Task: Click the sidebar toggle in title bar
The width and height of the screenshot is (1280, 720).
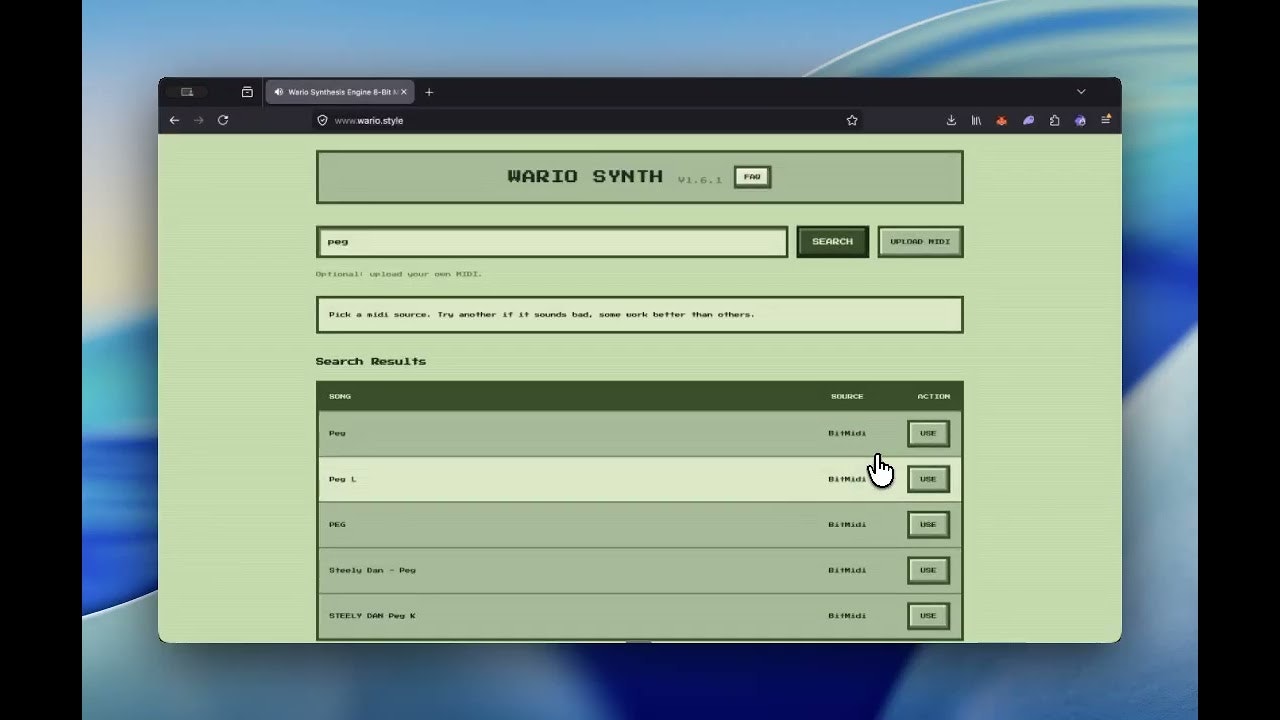Action: (x=187, y=92)
